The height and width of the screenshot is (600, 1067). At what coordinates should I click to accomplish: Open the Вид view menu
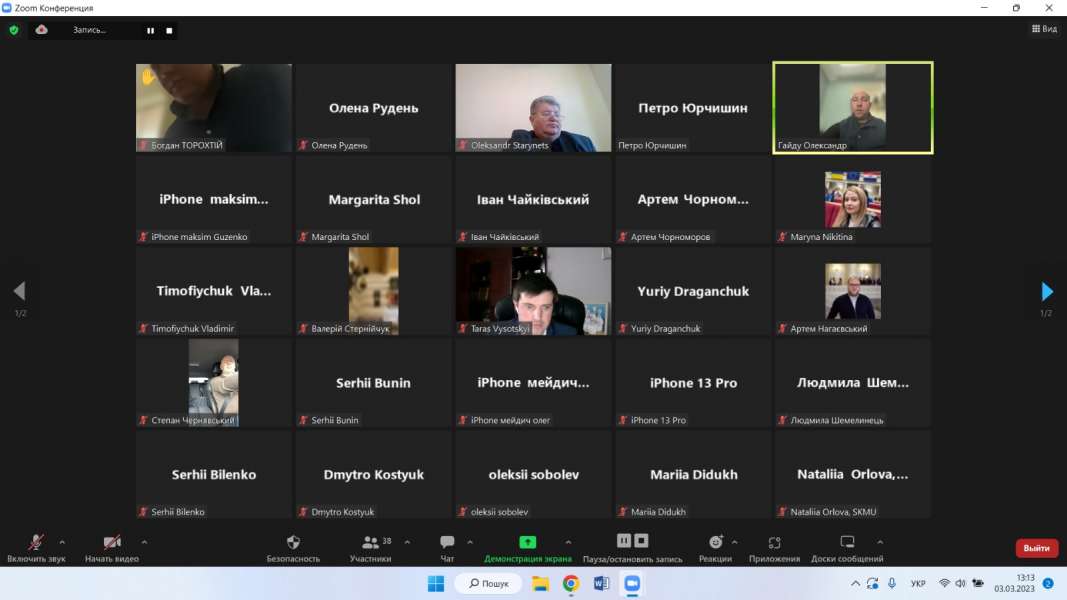coord(1044,29)
